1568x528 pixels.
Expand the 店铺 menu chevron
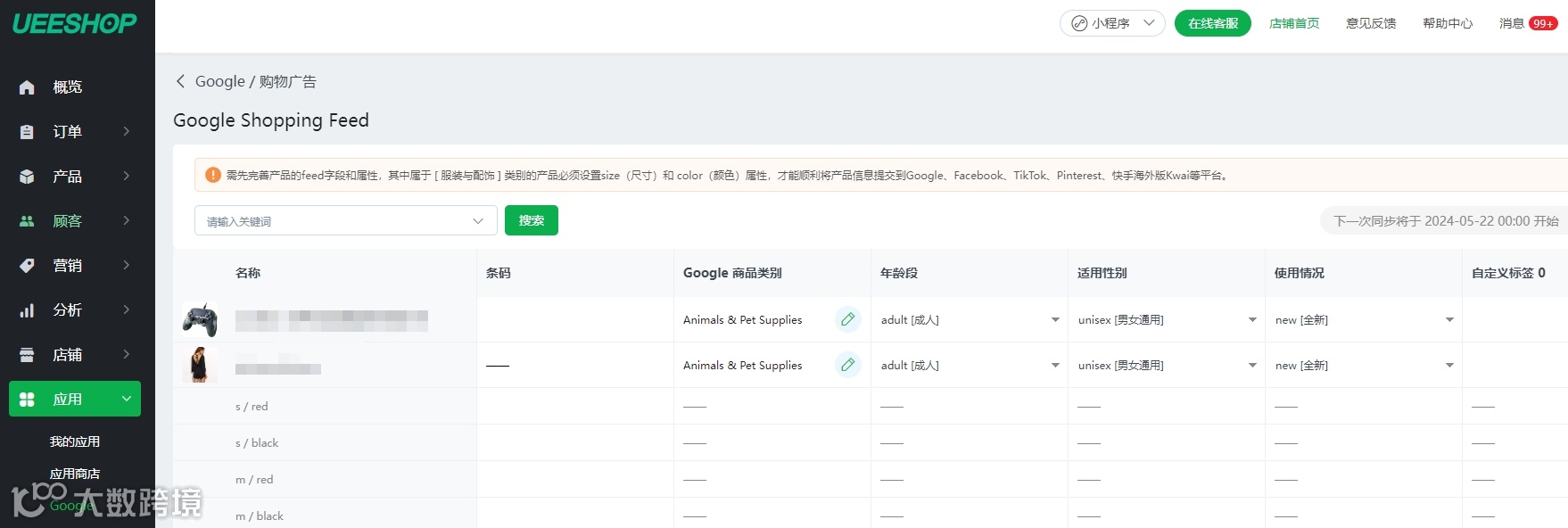[x=127, y=355]
